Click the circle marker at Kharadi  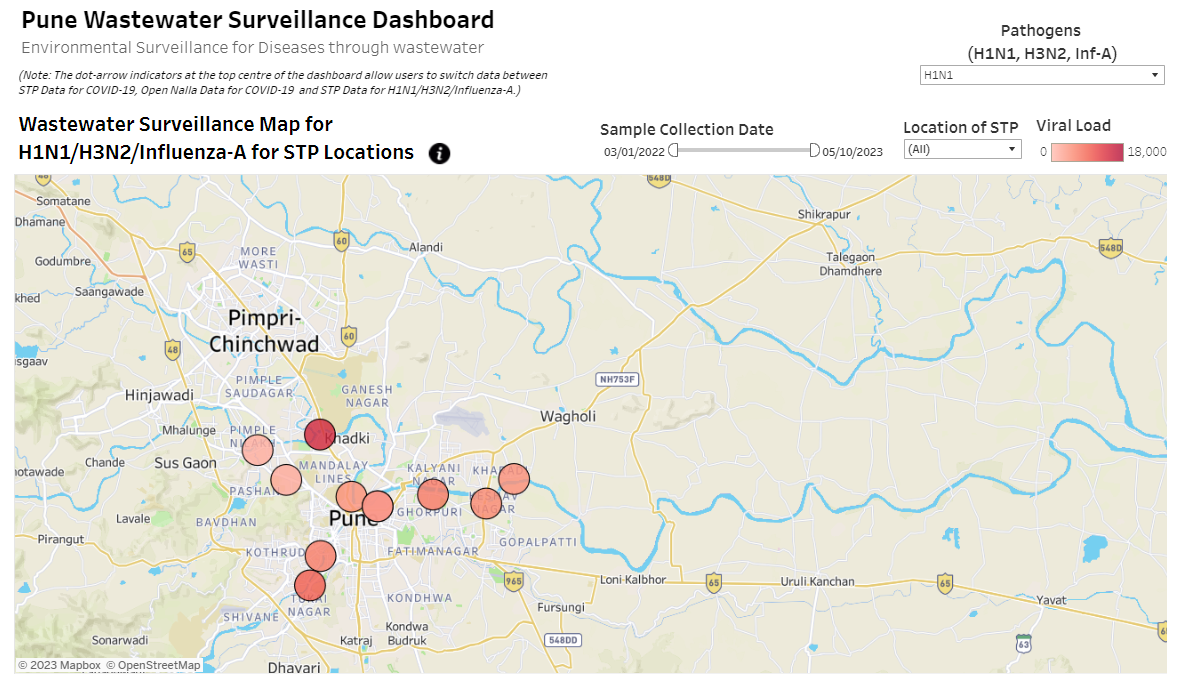pos(513,478)
